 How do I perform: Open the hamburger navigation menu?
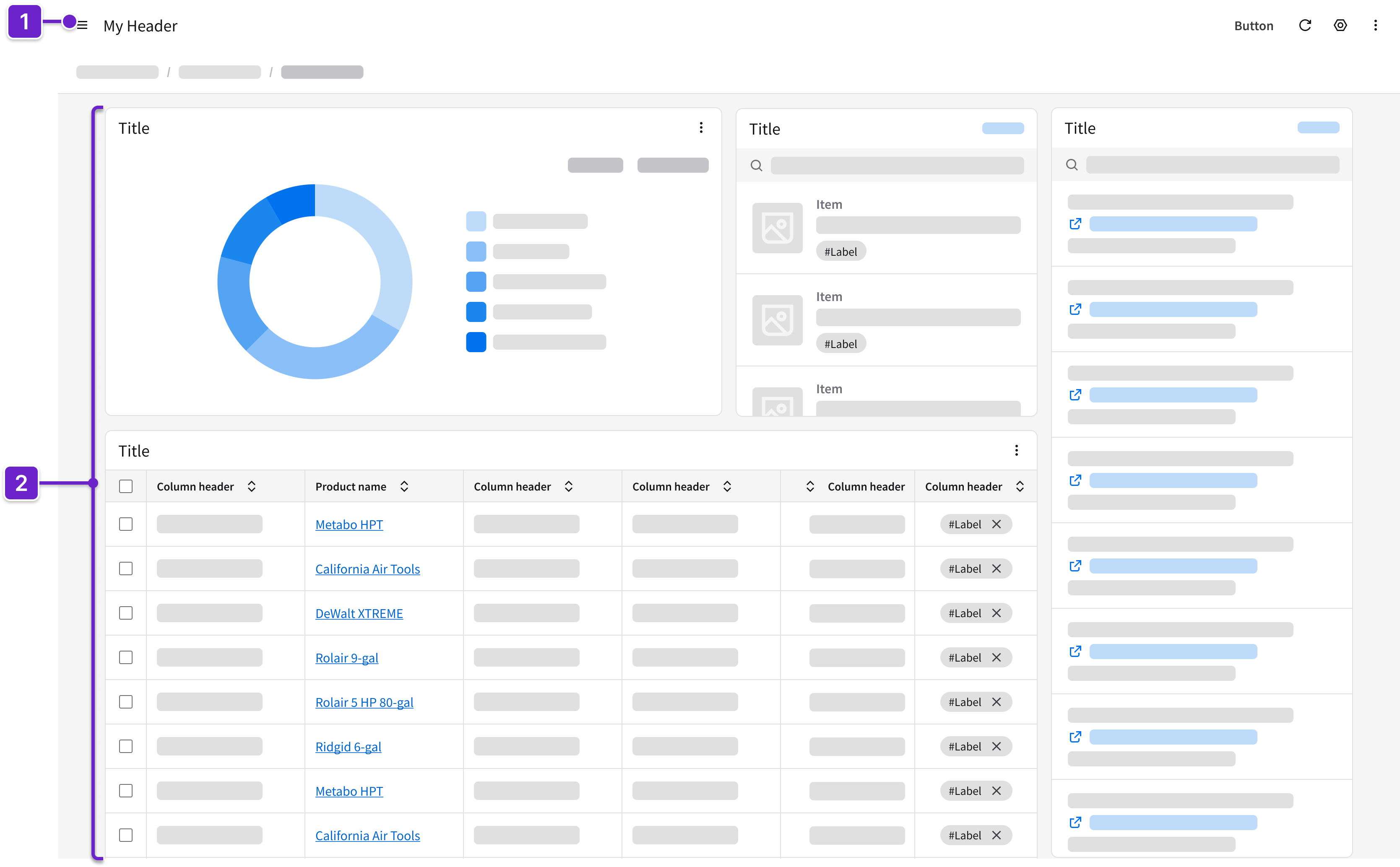83,25
